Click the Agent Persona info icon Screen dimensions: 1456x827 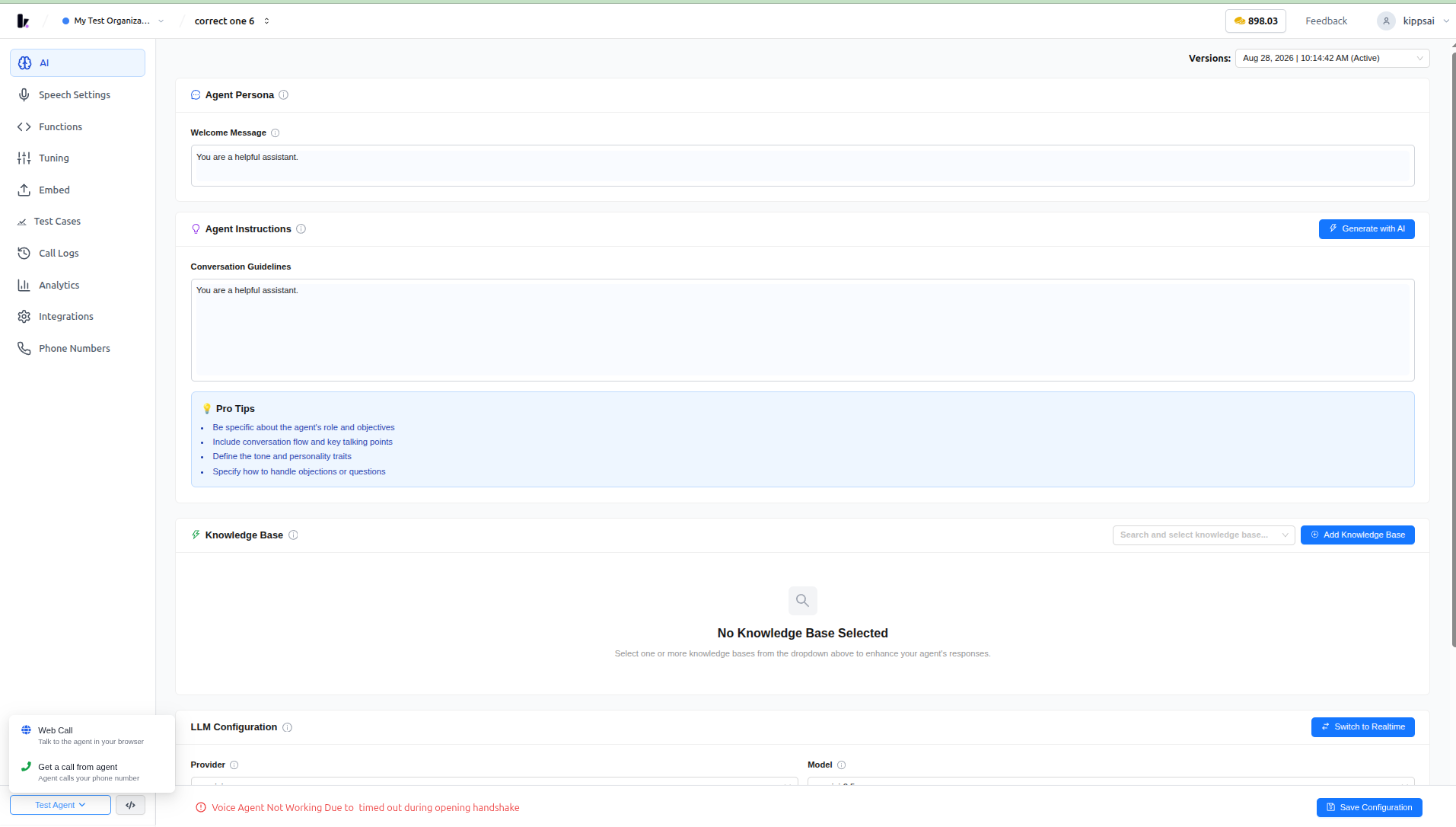283,95
